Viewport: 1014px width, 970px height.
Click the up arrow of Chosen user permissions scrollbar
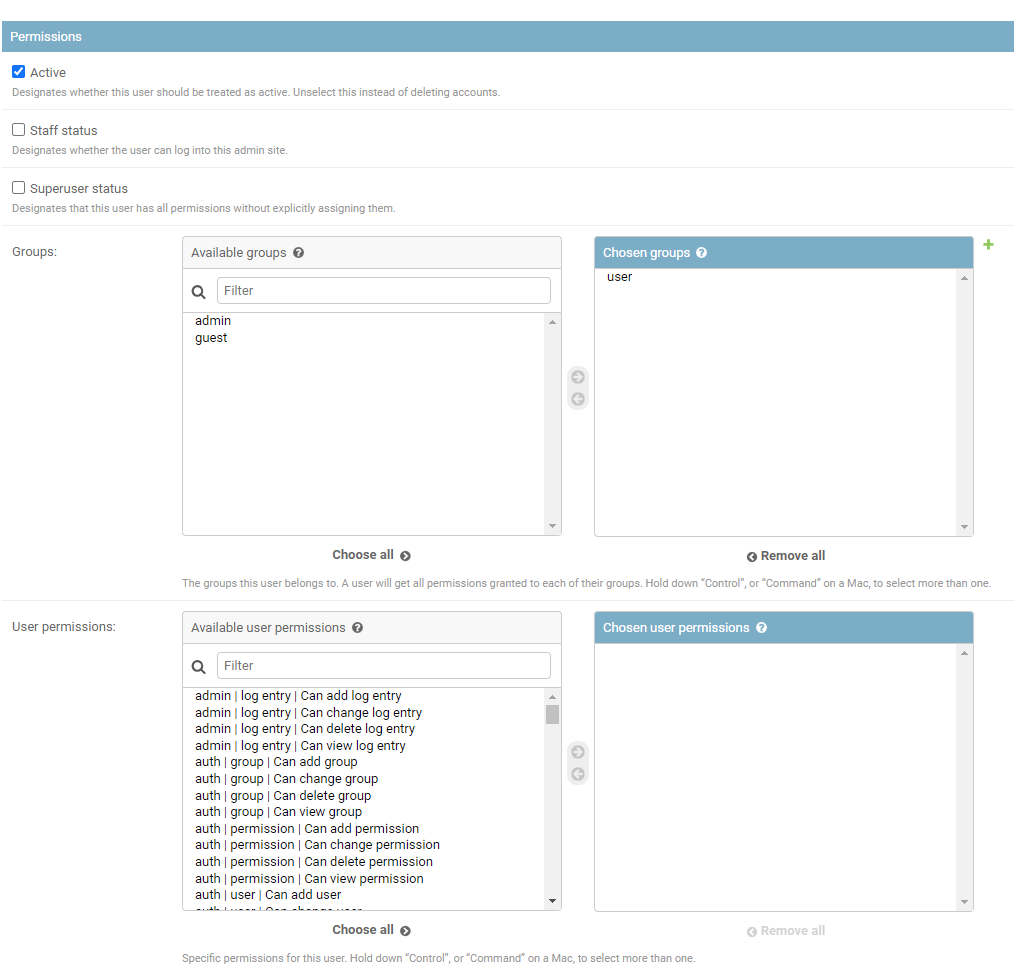[964, 653]
